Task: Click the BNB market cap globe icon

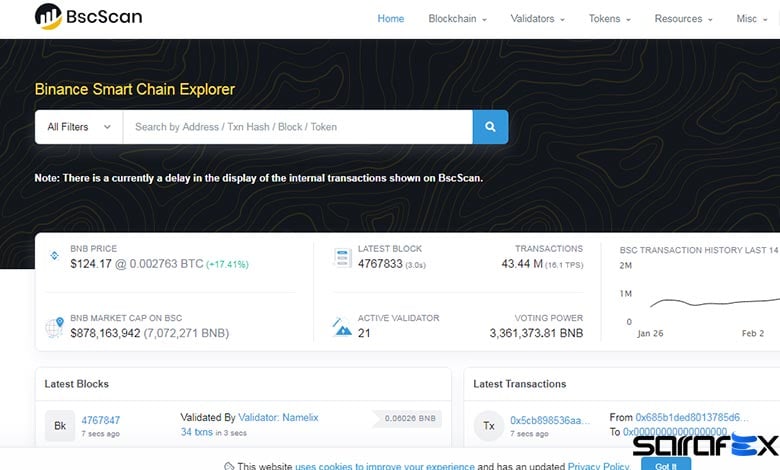Action: click(x=55, y=327)
